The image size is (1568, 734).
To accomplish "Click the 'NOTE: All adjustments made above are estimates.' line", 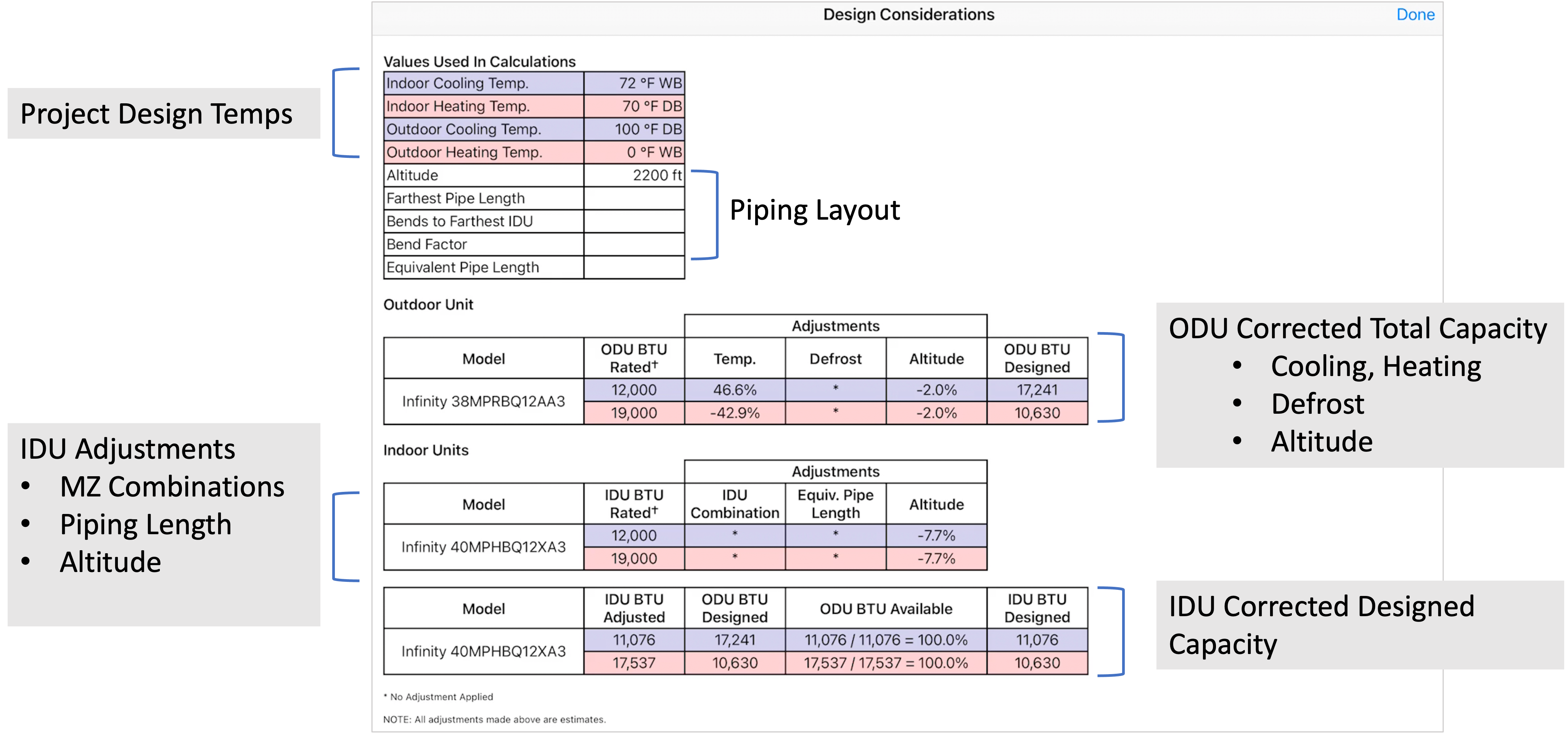I will tap(494, 720).
